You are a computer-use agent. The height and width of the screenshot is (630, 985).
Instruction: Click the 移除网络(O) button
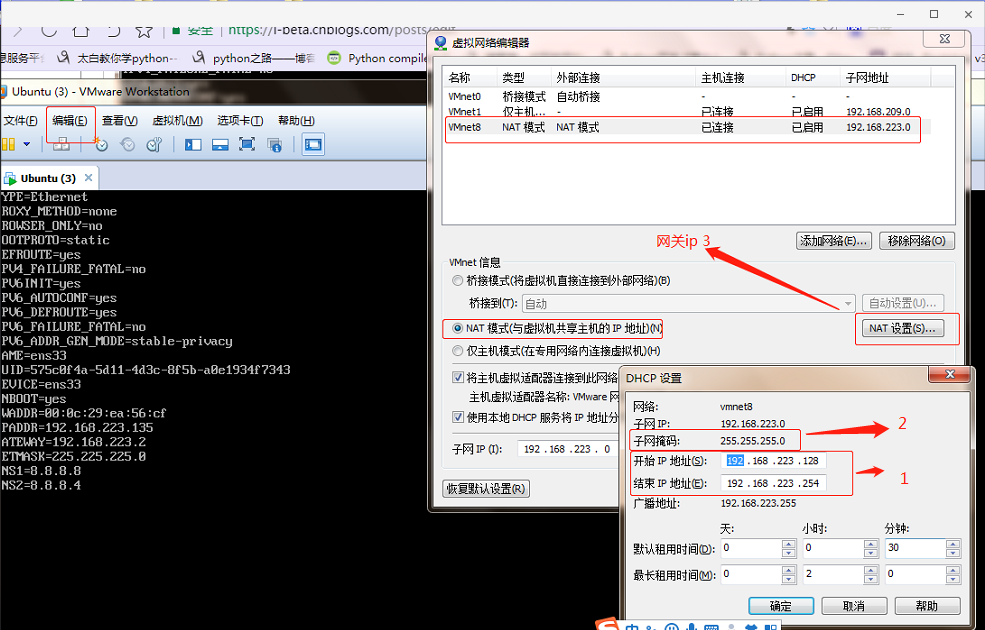coord(917,241)
